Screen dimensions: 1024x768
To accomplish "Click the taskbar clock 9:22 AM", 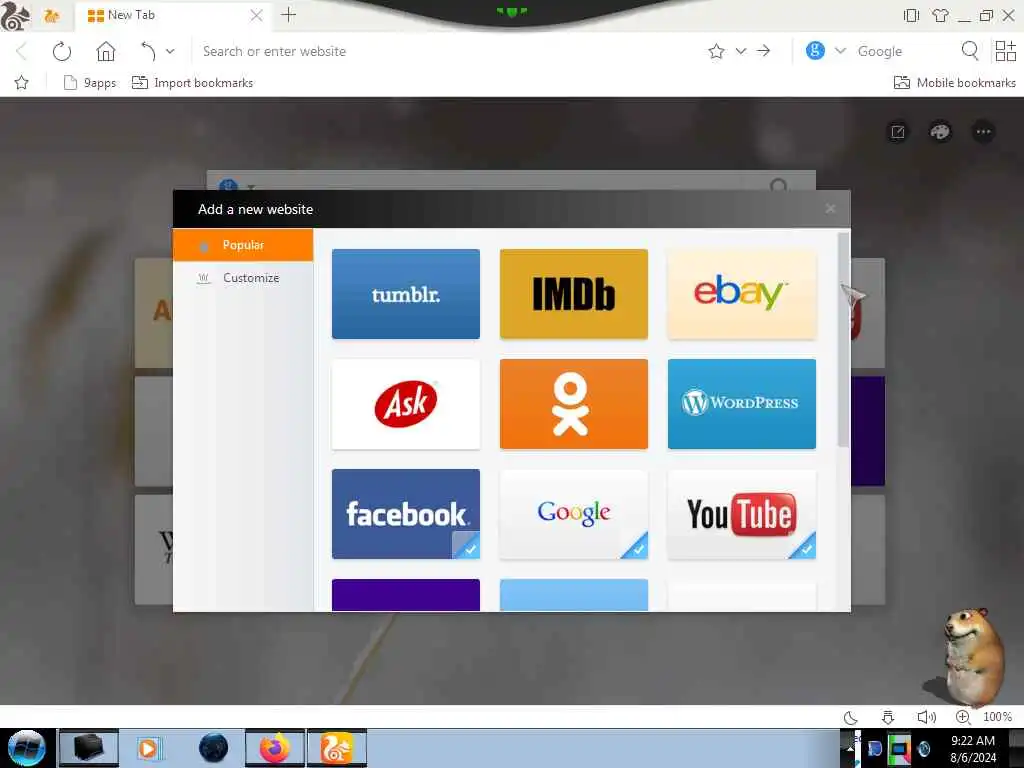I will pyautogui.click(x=972, y=741).
